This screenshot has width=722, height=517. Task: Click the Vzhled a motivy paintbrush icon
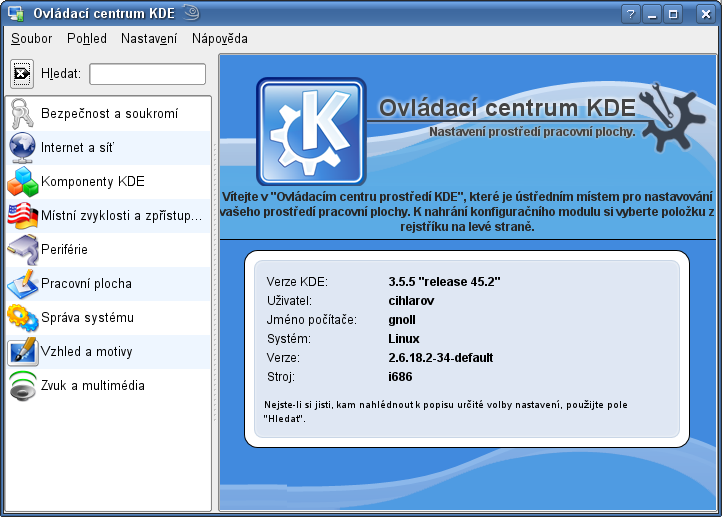(x=22, y=352)
